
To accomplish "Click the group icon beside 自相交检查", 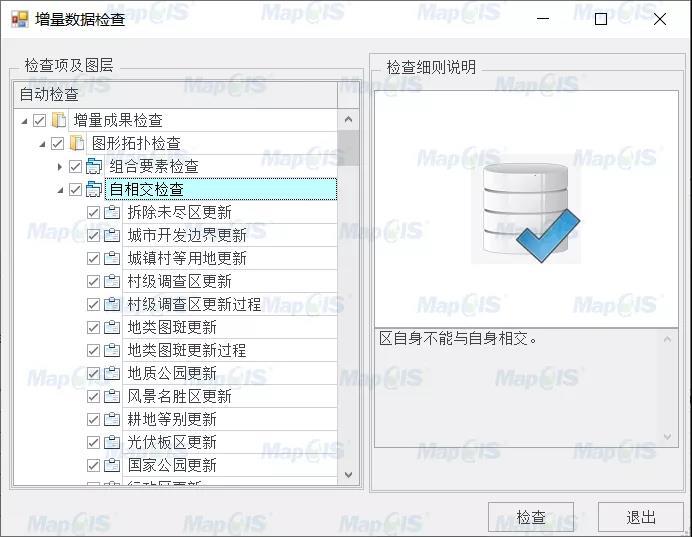I will [x=95, y=189].
